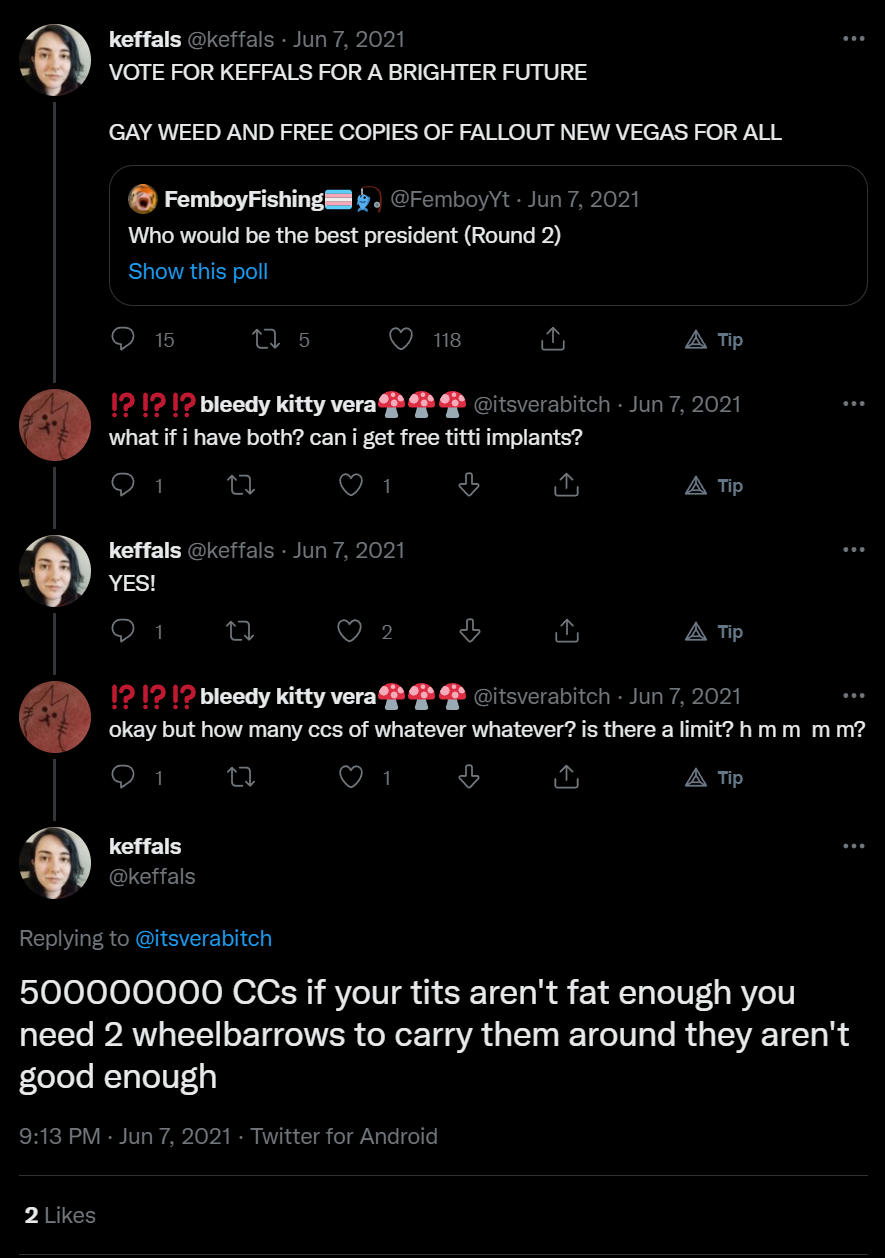Screen dimensions: 885x1258
Task: Share the how many ccs reply
Action: pos(566,778)
